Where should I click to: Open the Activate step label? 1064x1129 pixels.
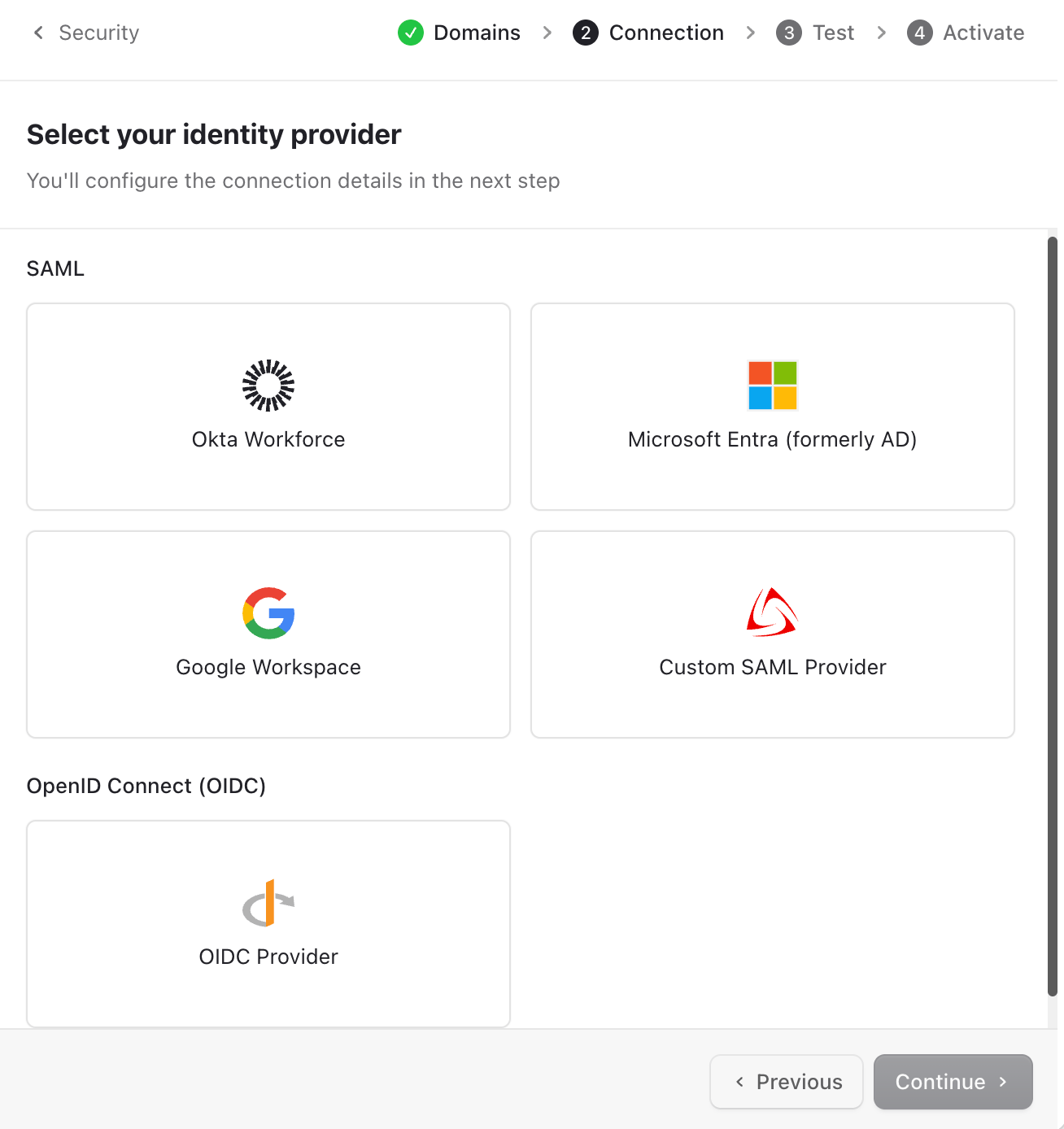[x=983, y=33]
